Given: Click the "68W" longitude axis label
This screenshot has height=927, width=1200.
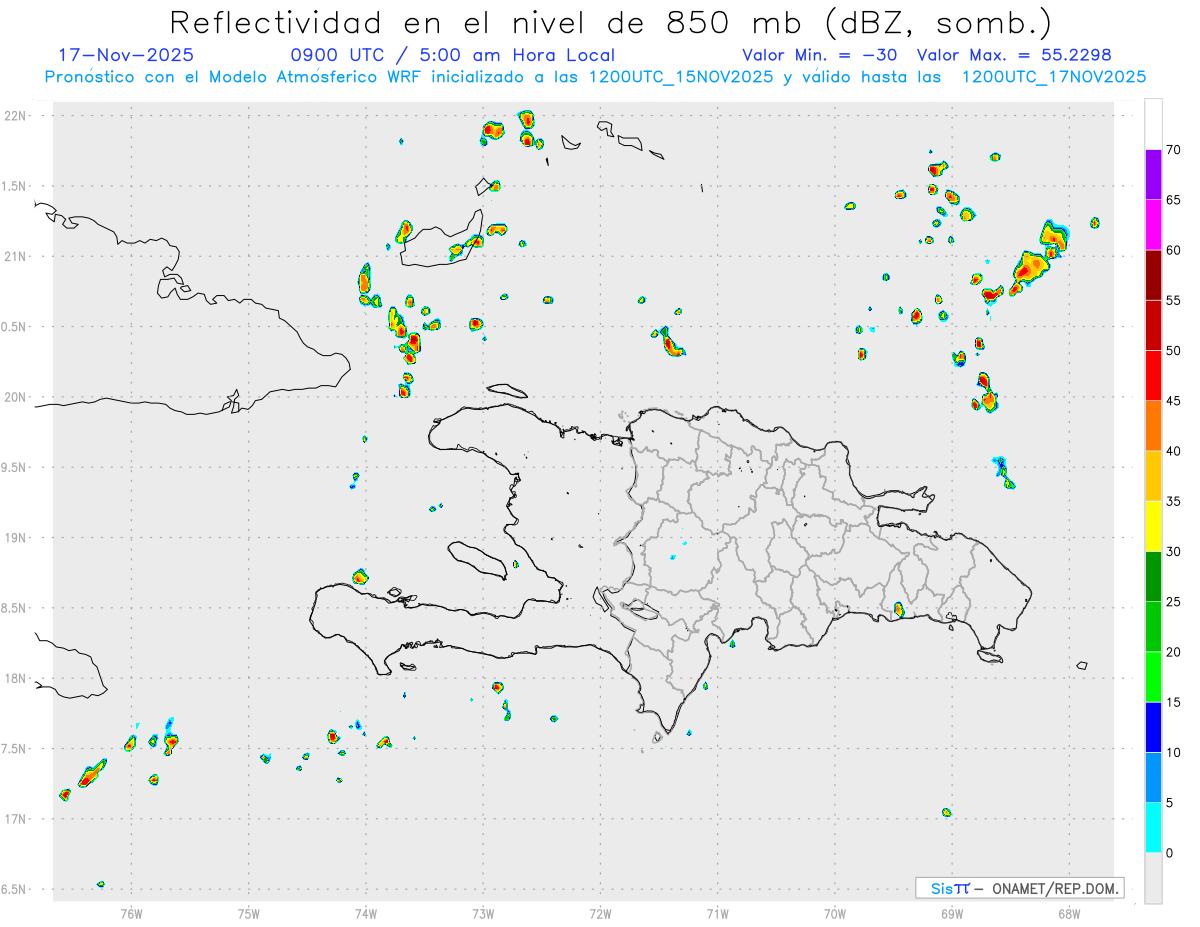Looking at the screenshot, I should (x=1069, y=913).
